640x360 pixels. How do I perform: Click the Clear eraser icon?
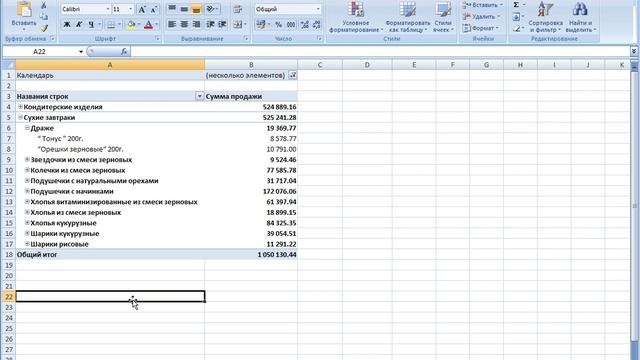[x=516, y=28]
